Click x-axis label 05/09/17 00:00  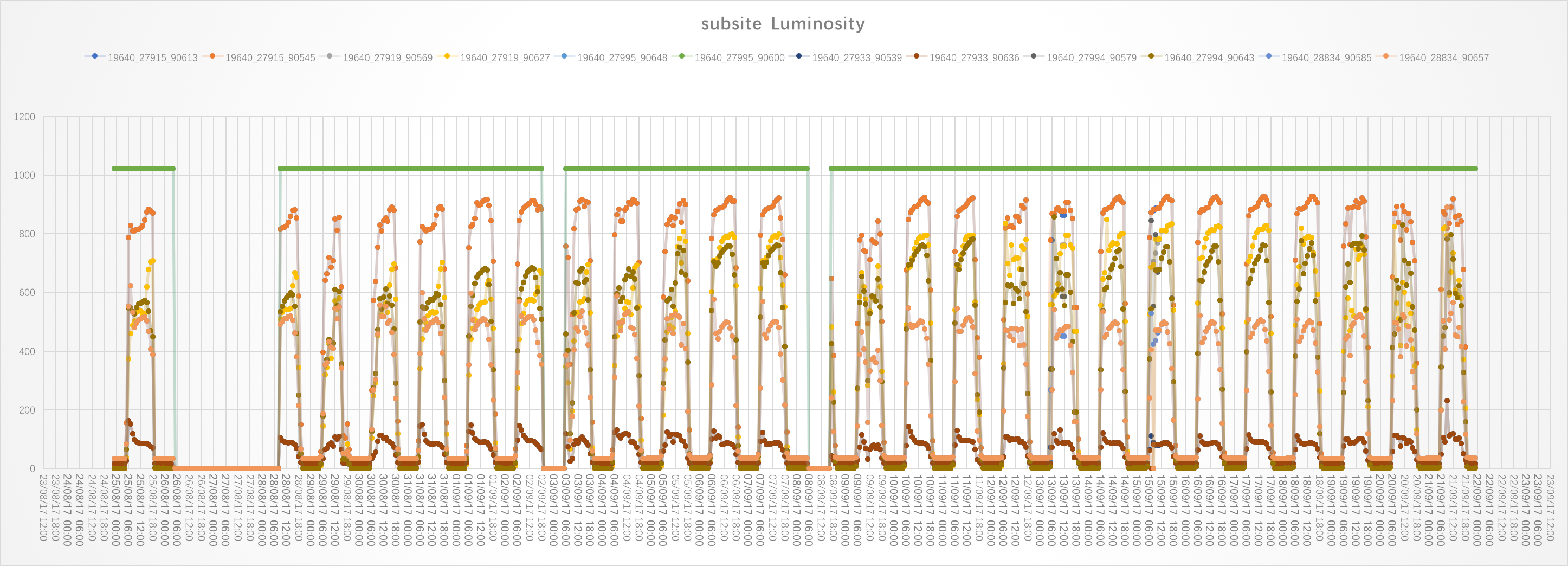tap(651, 510)
